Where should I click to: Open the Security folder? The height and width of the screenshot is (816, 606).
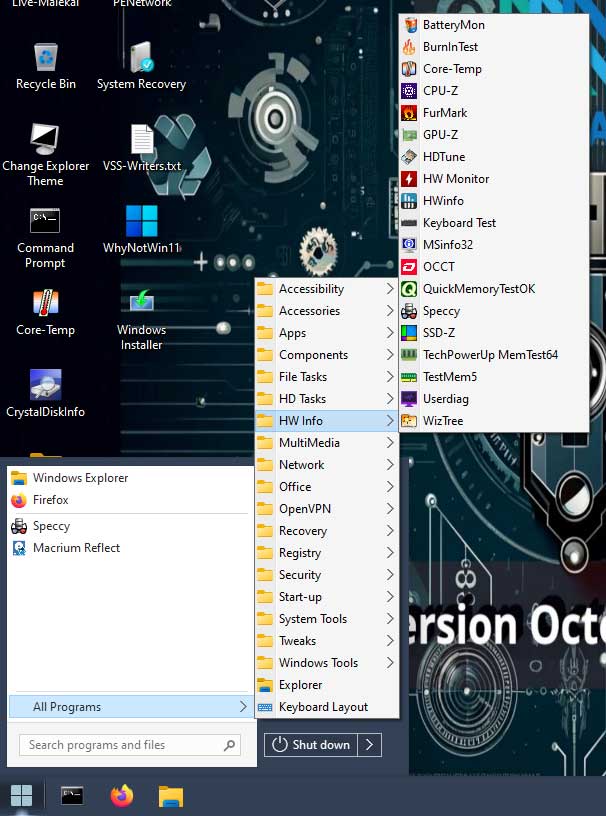click(x=327, y=575)
